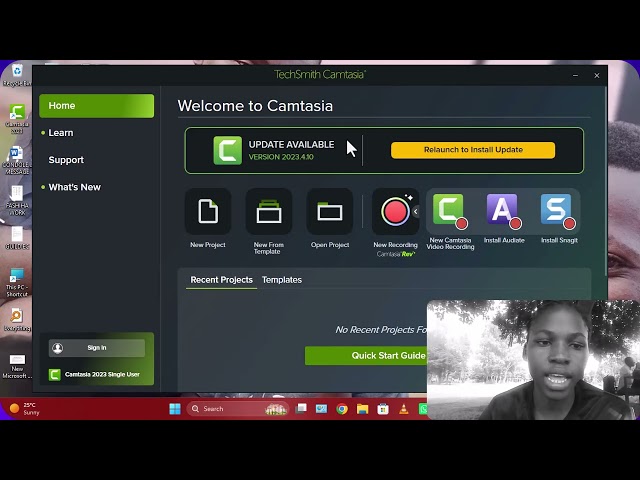This screenshot has width=640, height=480.
Task: Minimize the Camtasia window
Action: tap(576, 76)
